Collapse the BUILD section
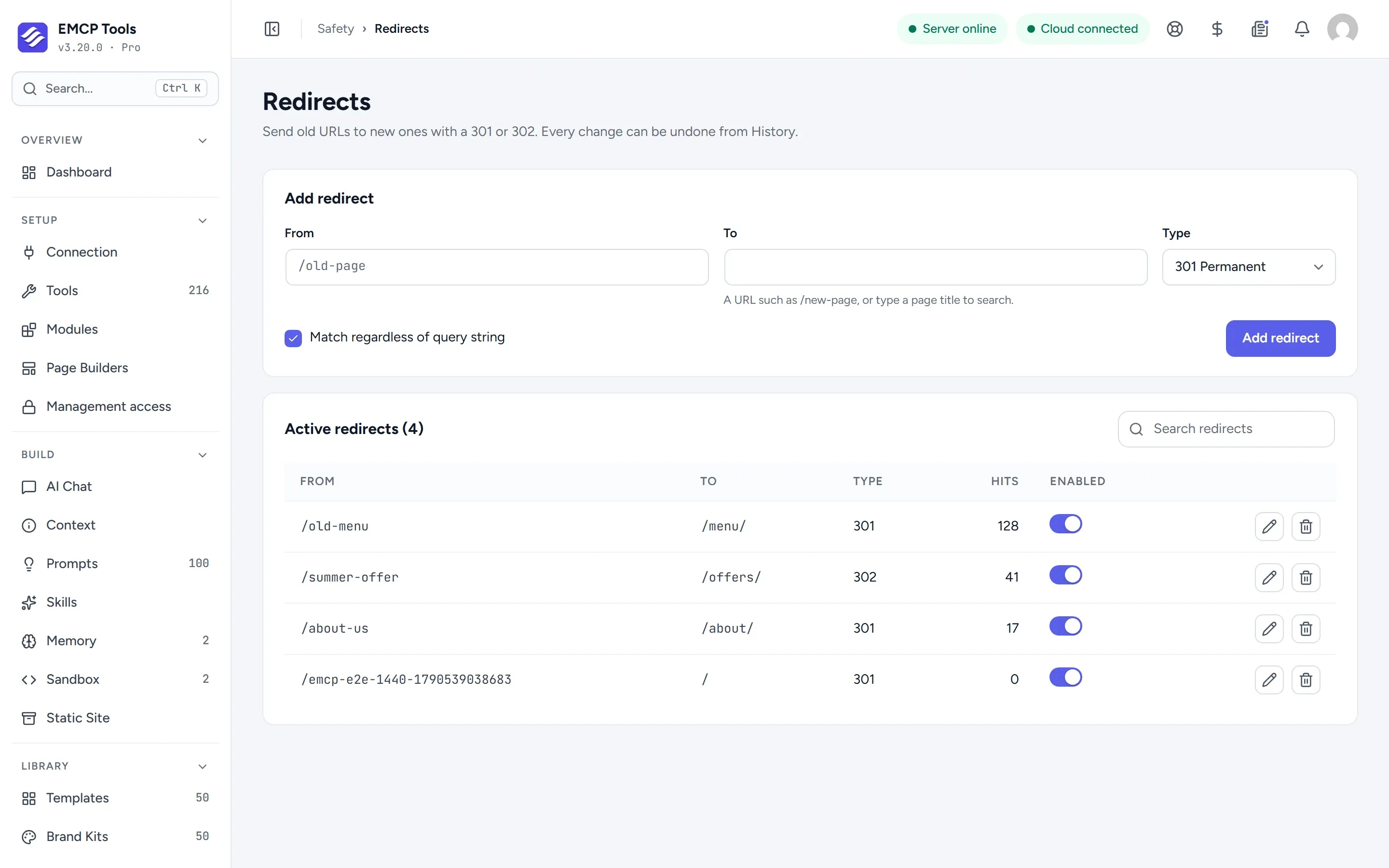Viewport: 1389px width, 868px height. pyautogui.click(x=202, y=455)
